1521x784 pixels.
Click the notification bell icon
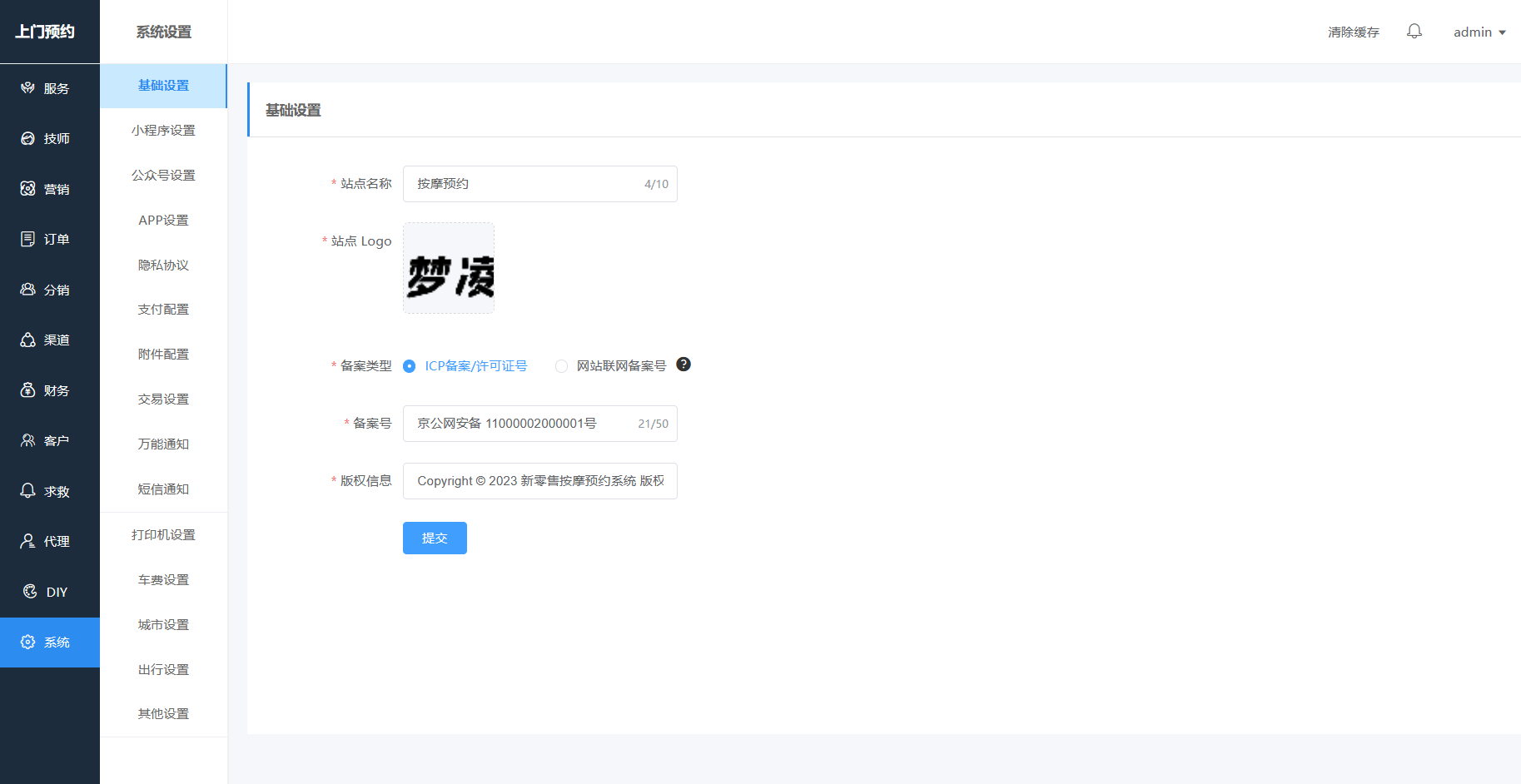[x=1414, y=32]
